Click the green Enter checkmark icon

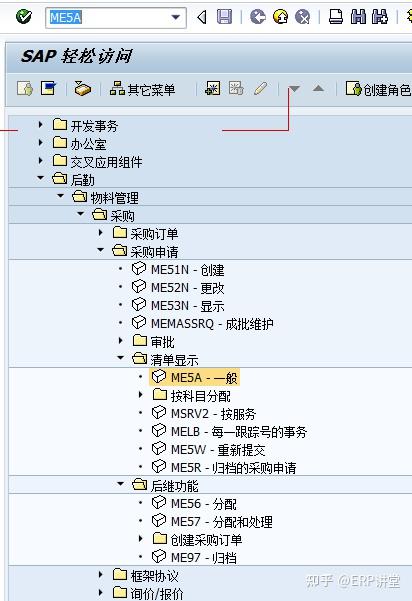coord(24,17)
